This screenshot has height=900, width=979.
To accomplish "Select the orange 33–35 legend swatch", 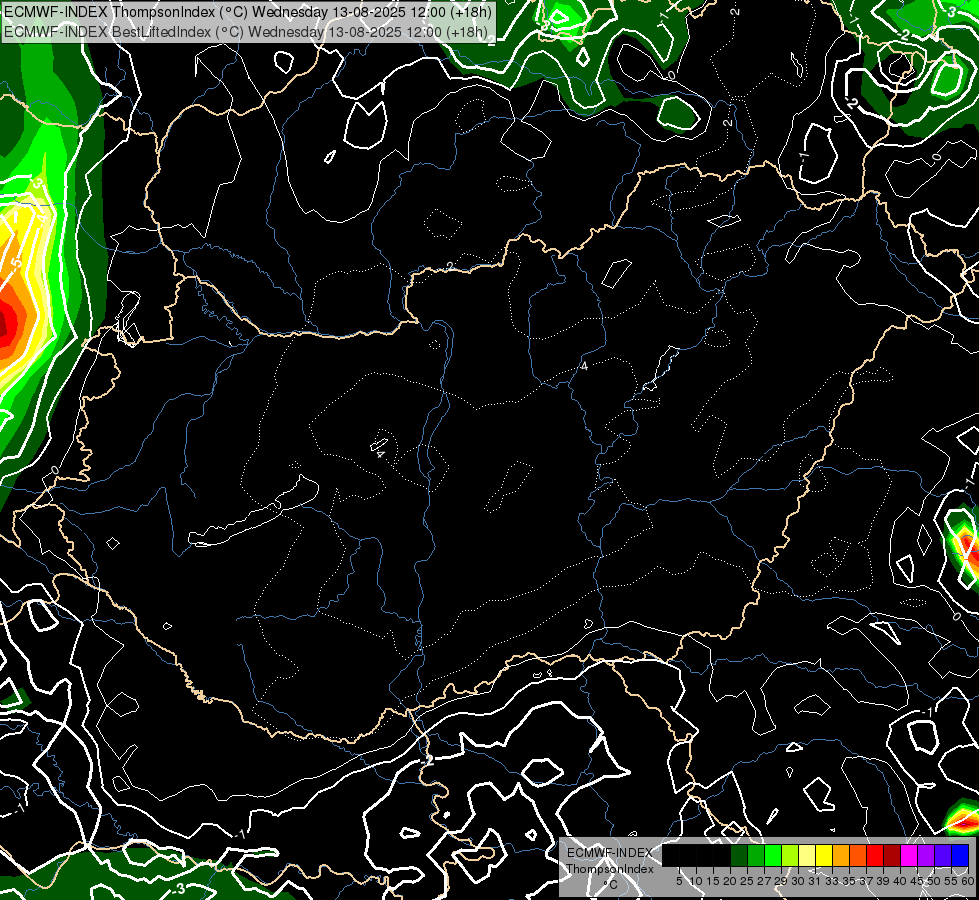I will [841, 855].
